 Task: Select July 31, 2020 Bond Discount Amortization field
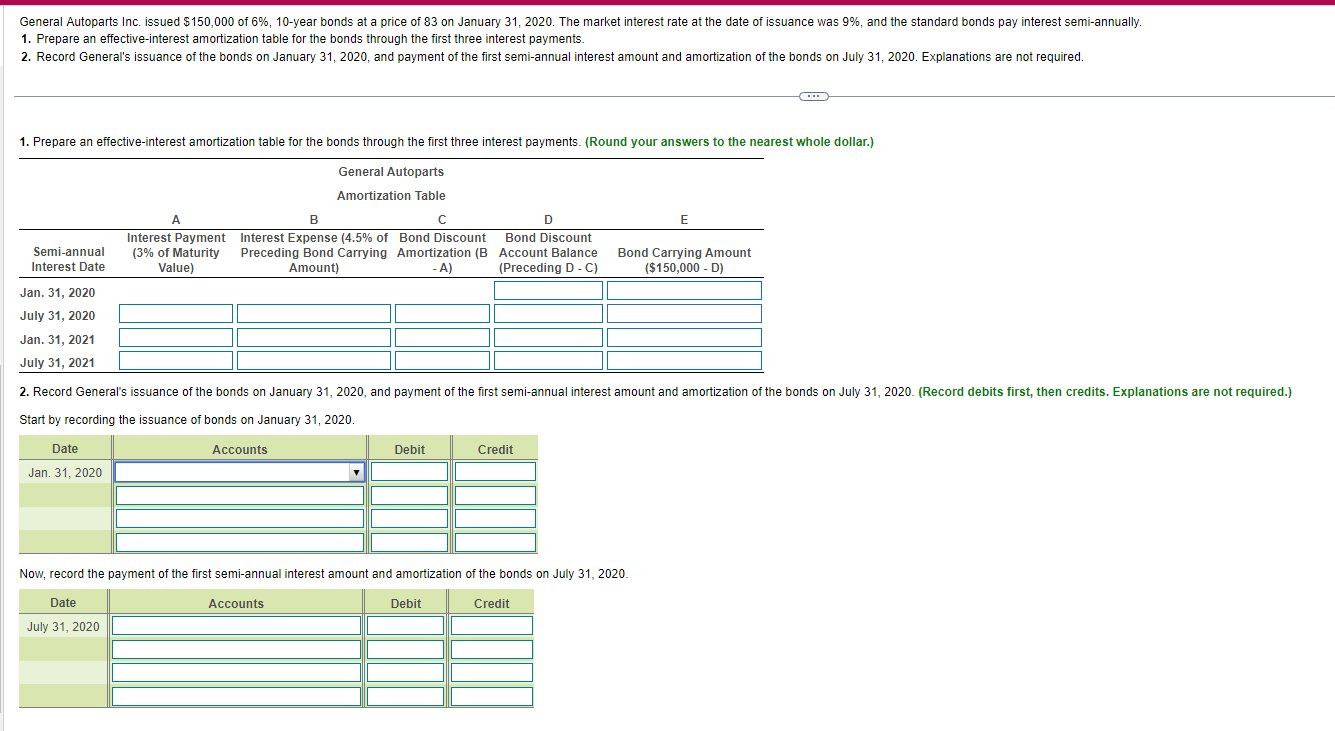[x=442, y=314]
